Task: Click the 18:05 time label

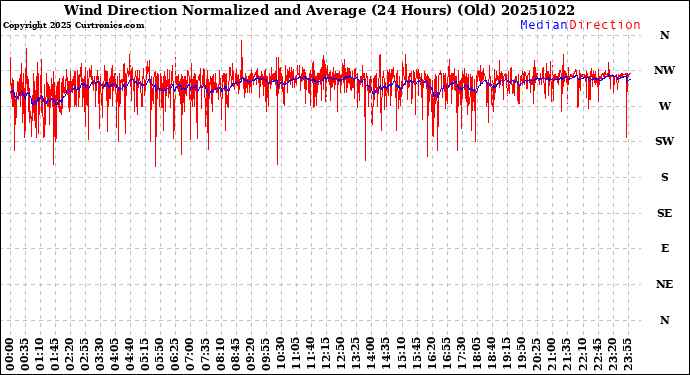Action: pos(476,354)
